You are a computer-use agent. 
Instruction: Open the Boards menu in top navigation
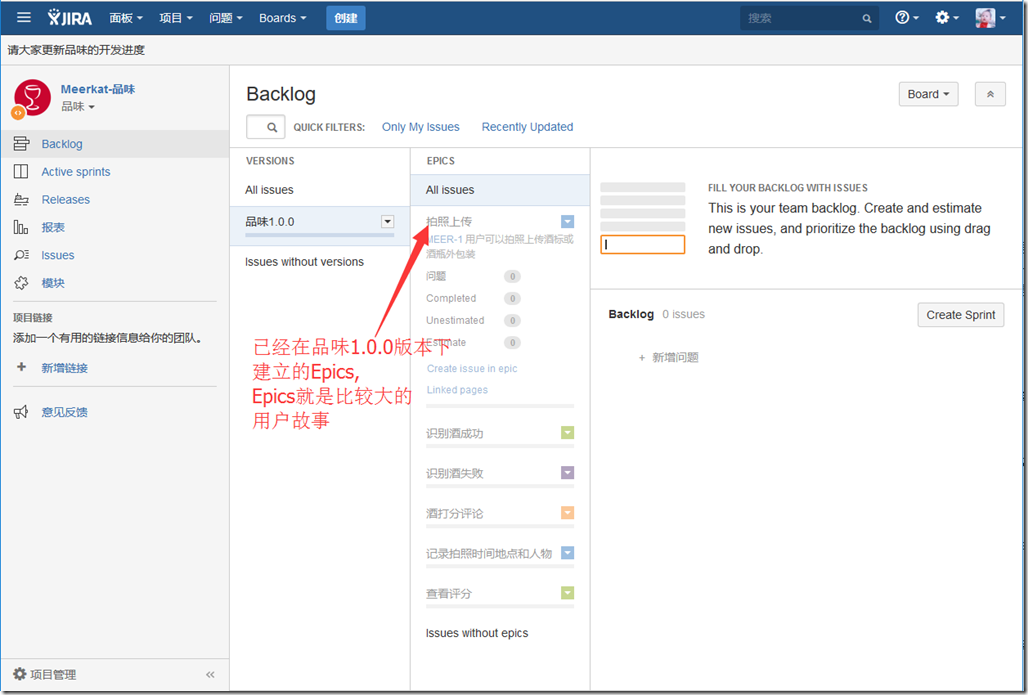click(x=283, y=18)
